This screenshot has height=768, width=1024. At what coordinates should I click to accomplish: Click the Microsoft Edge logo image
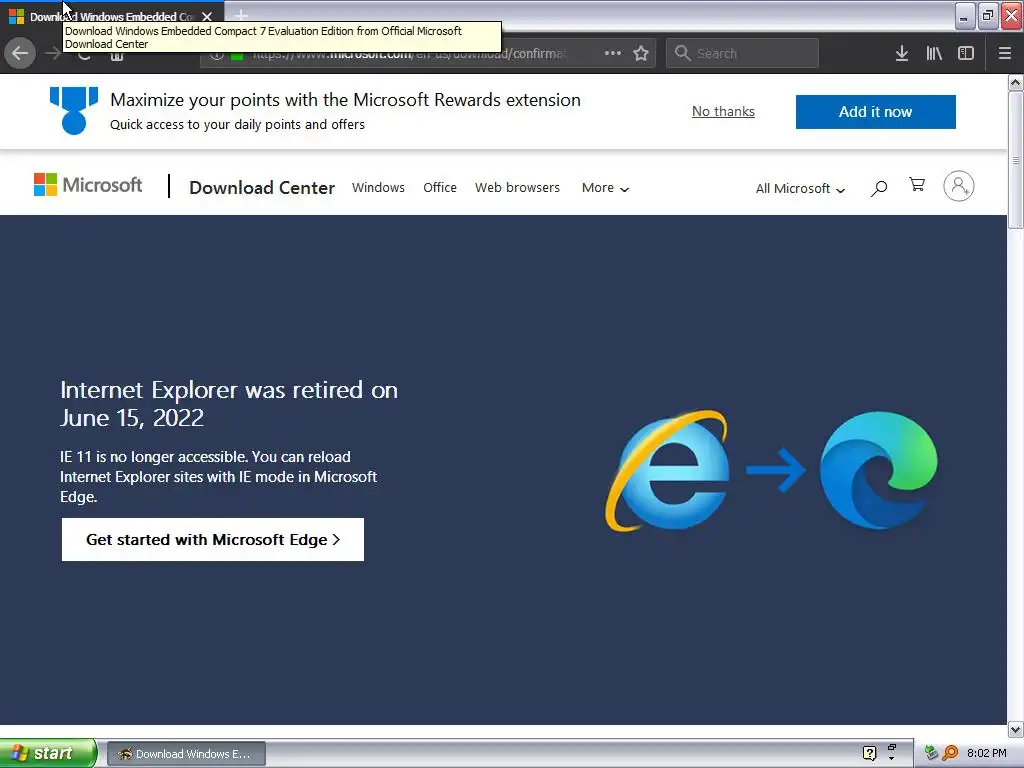878,470
